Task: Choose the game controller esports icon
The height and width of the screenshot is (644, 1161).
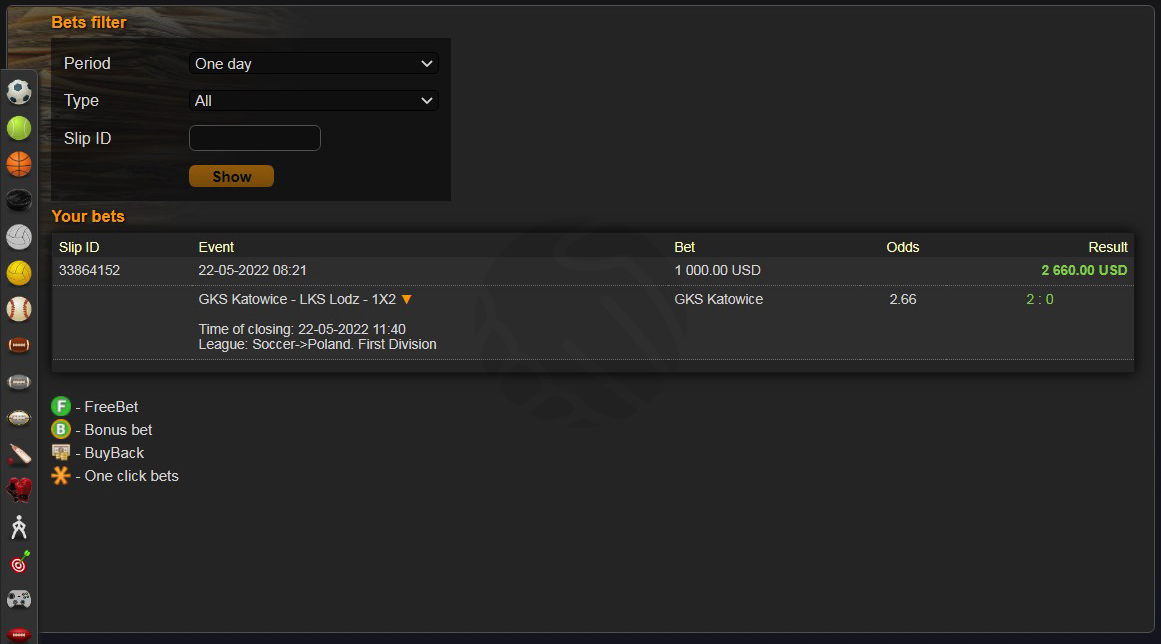Action: pyautogui.click(x=19, y=599)
